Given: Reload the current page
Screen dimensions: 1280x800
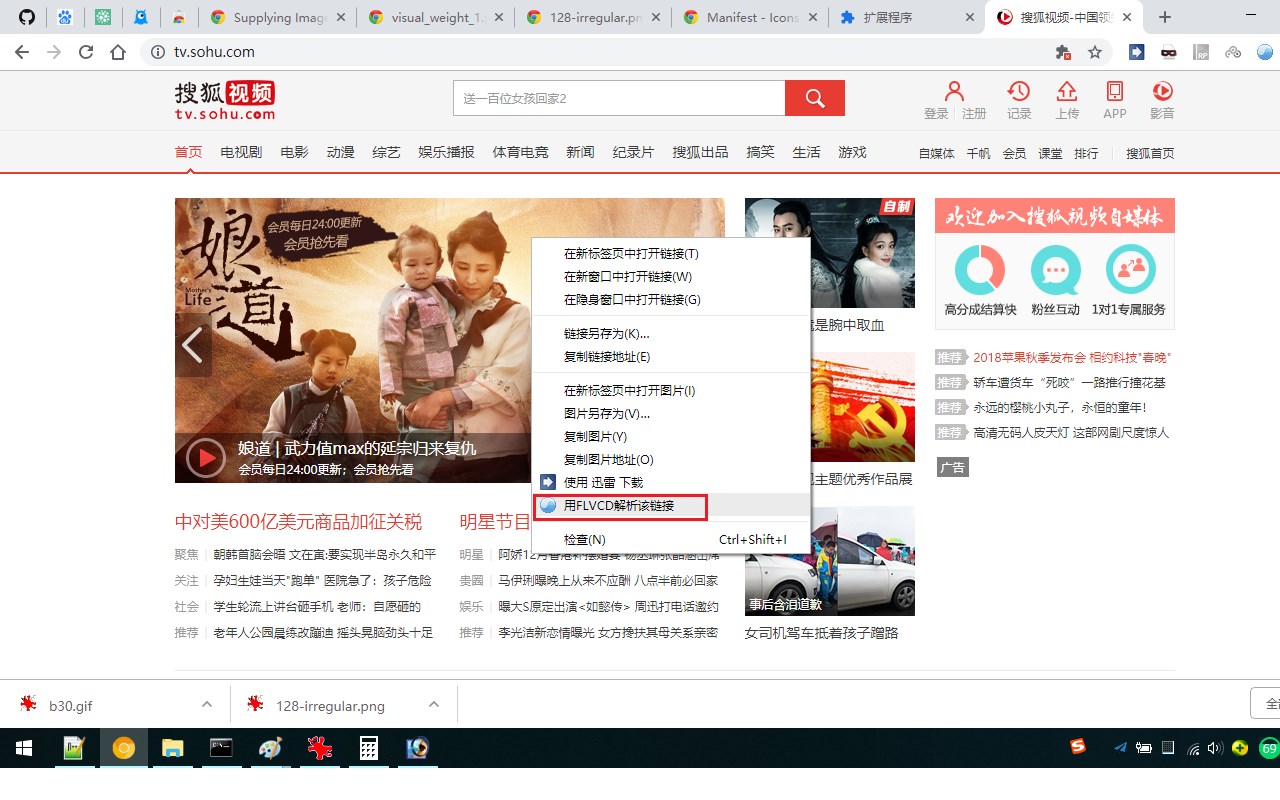Looking at the screenshot, I should pos(86,52).
